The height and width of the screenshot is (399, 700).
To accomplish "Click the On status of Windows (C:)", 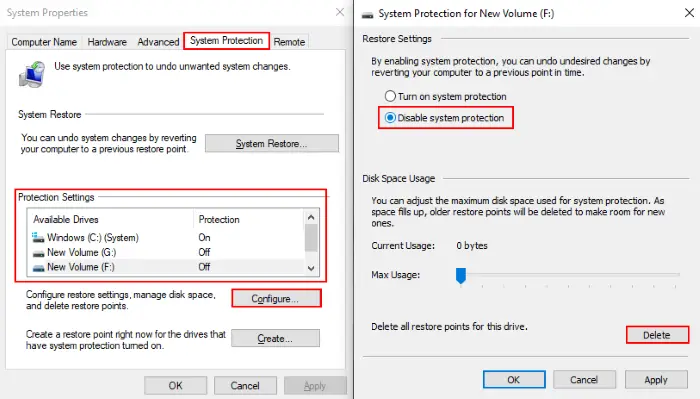I will point(204,237).
